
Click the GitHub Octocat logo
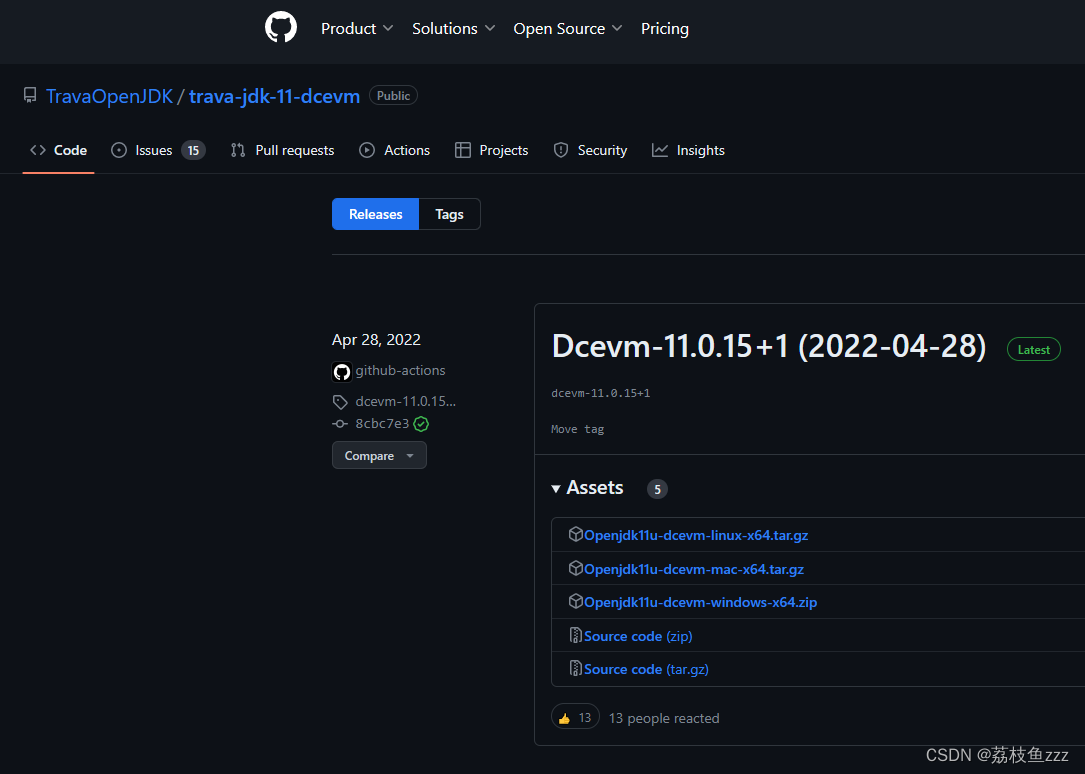[281, 28]
